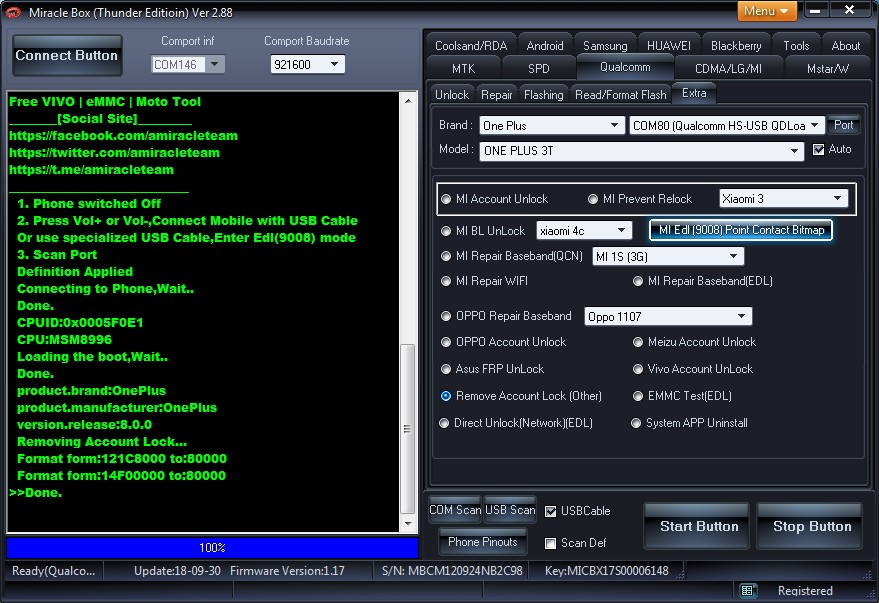879x603 pixels.
Task: Select MI Repair Baseband(QCN) radio button
Action: click(x=446, y=256)
